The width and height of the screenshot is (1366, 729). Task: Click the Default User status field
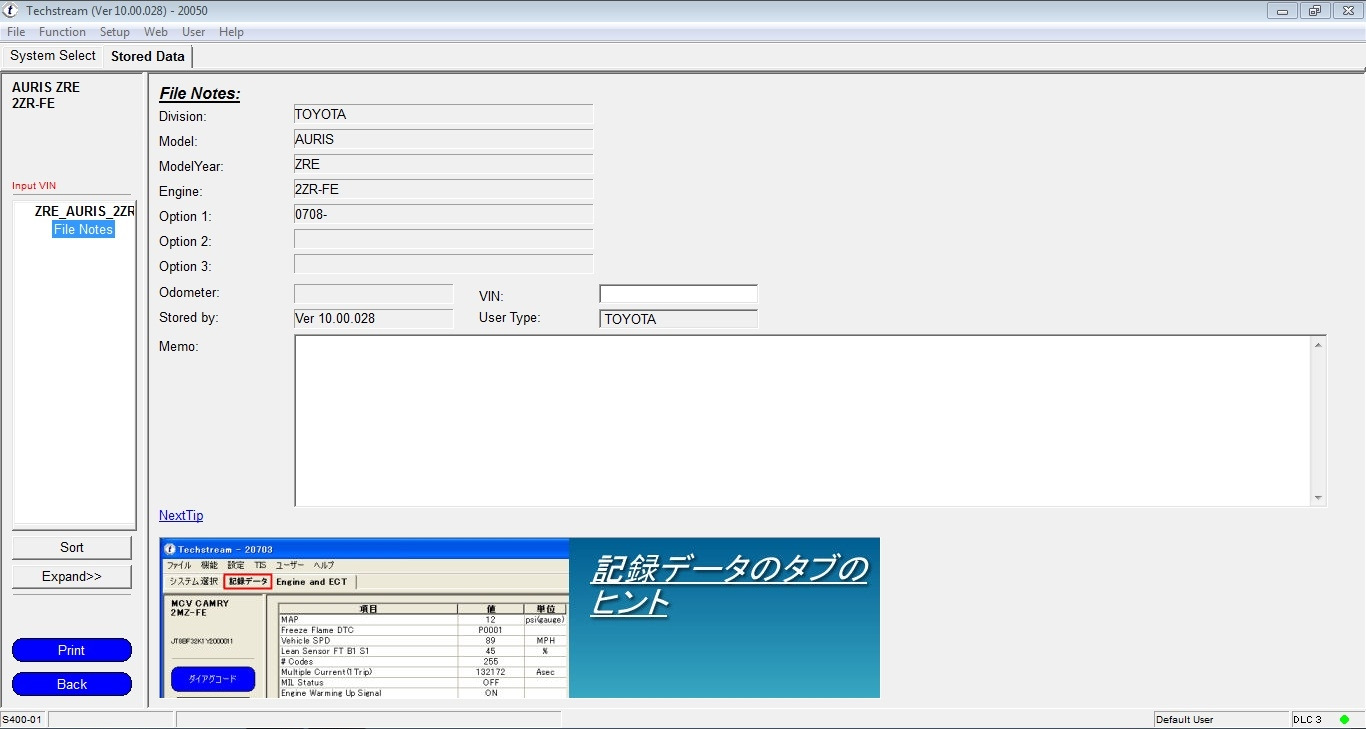tap(1221, 719)
